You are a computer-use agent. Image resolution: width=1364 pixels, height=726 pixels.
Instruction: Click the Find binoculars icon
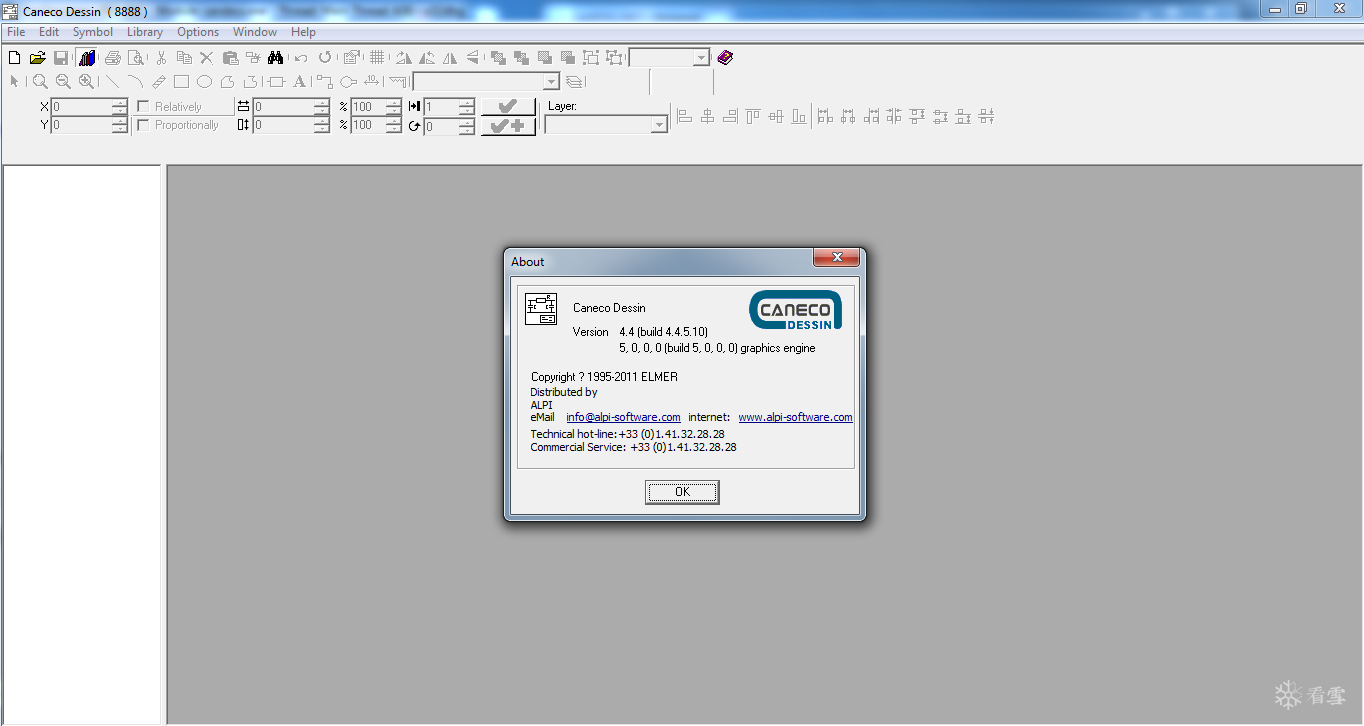(275, 58)
